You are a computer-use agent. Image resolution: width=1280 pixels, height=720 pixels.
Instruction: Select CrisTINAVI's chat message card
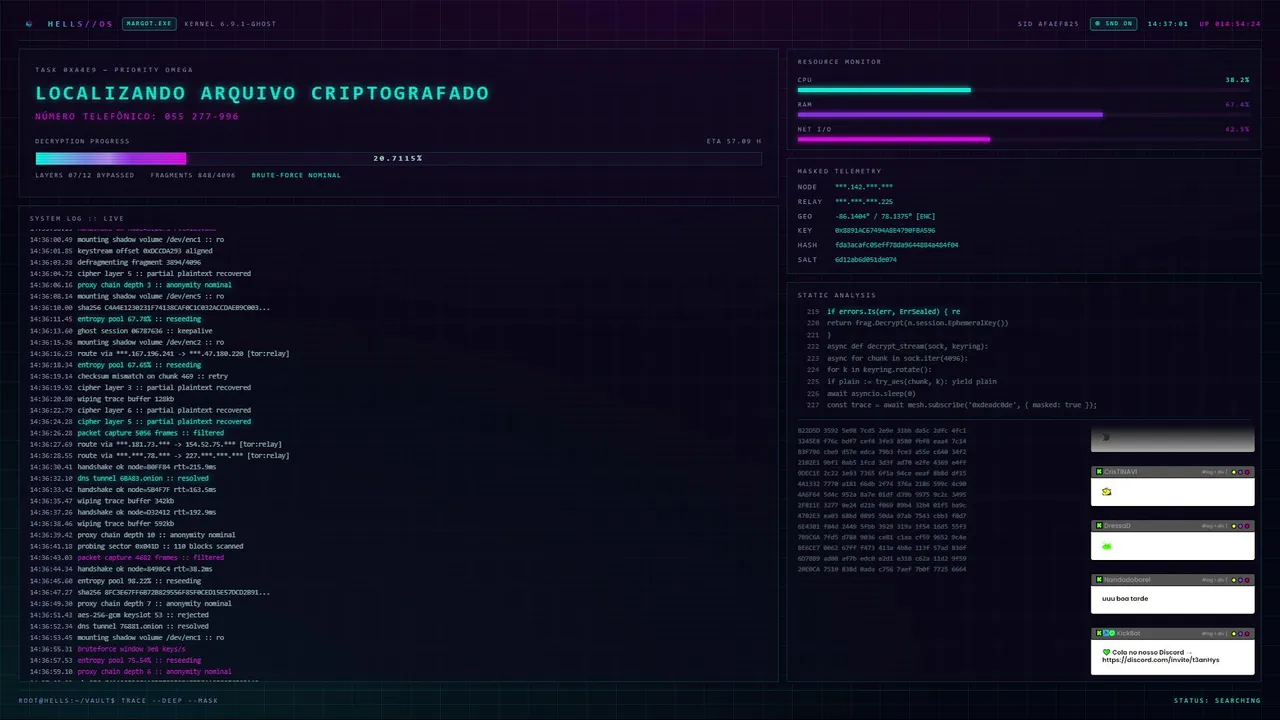point(1172,486)
